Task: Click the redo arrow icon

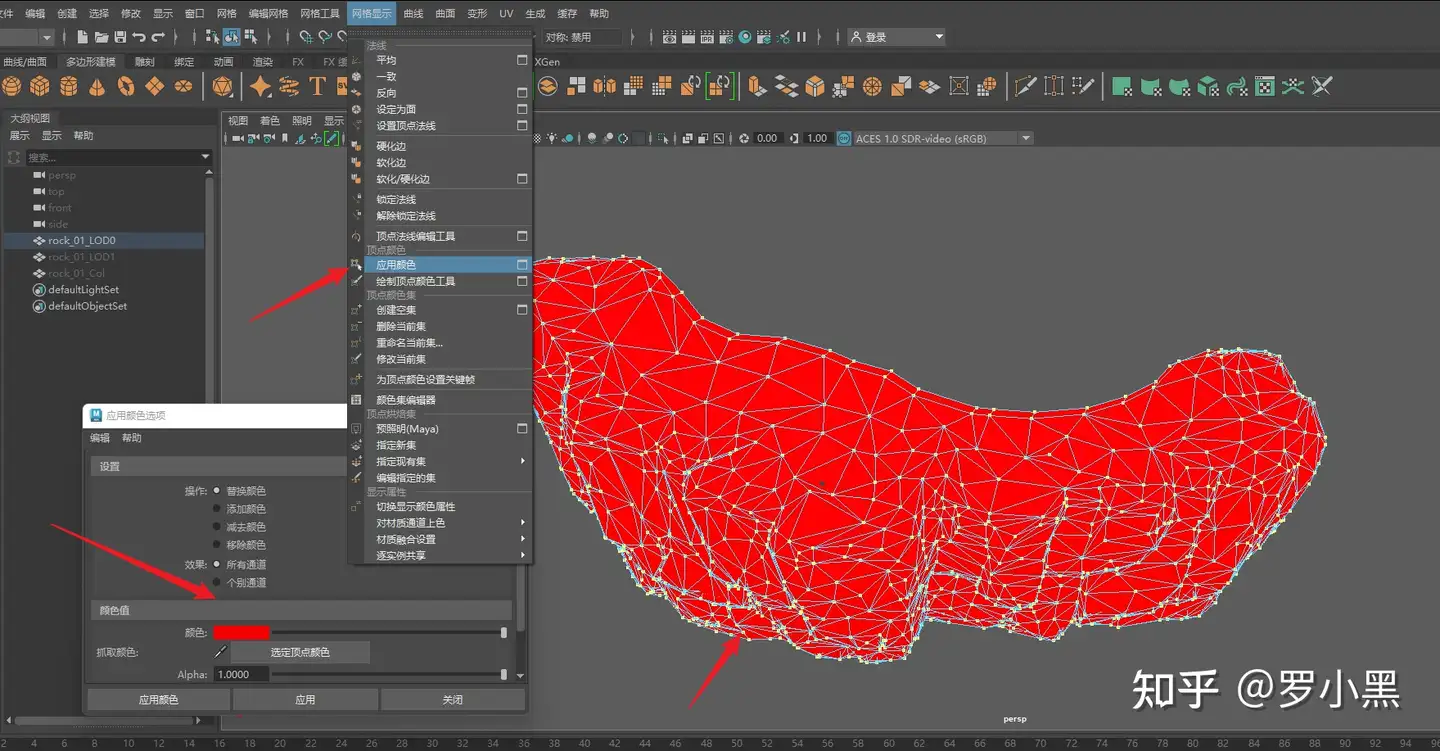Action: [x=158, y=37]
